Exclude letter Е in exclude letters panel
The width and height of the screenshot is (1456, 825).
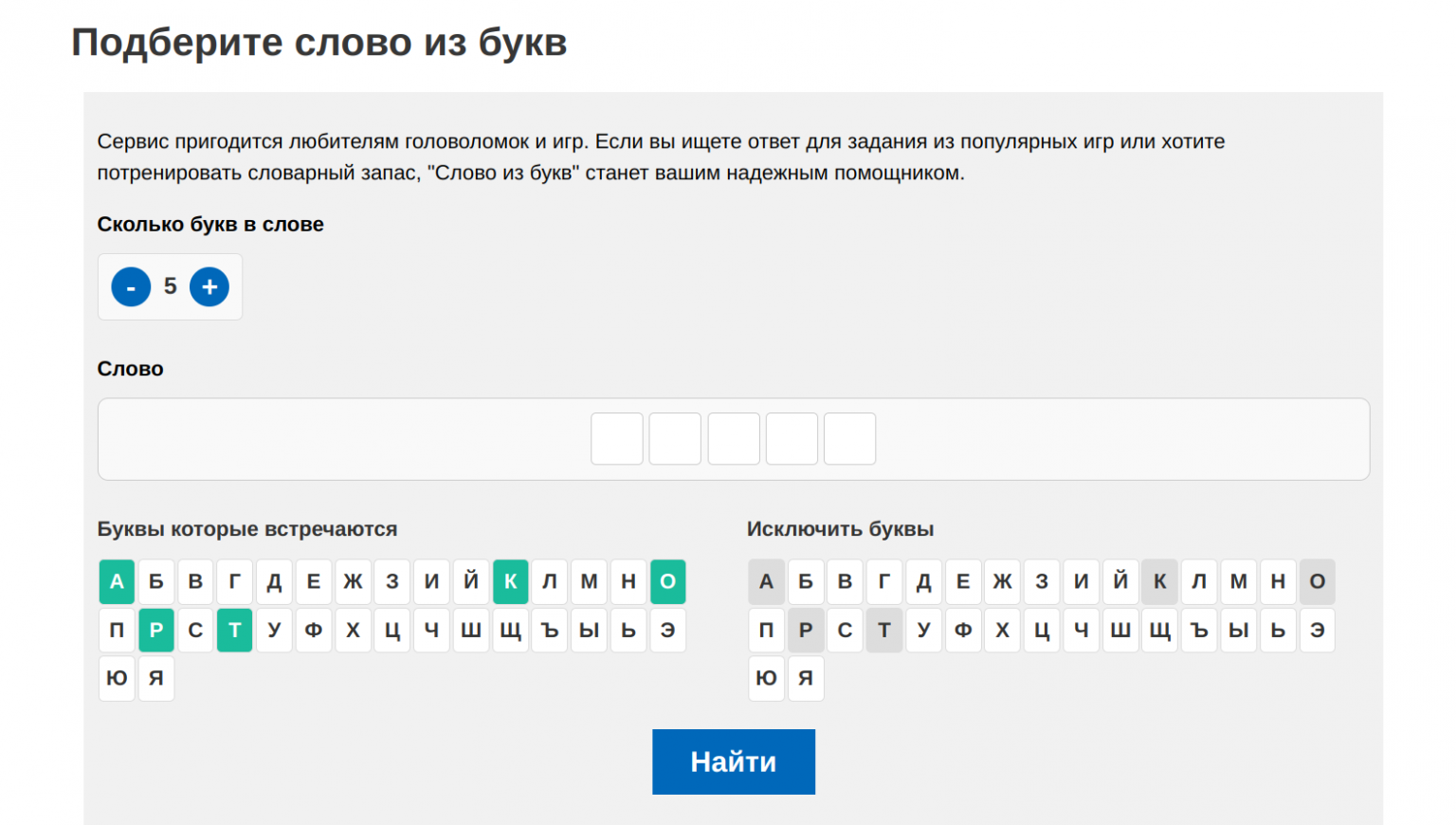coord(963,581)
